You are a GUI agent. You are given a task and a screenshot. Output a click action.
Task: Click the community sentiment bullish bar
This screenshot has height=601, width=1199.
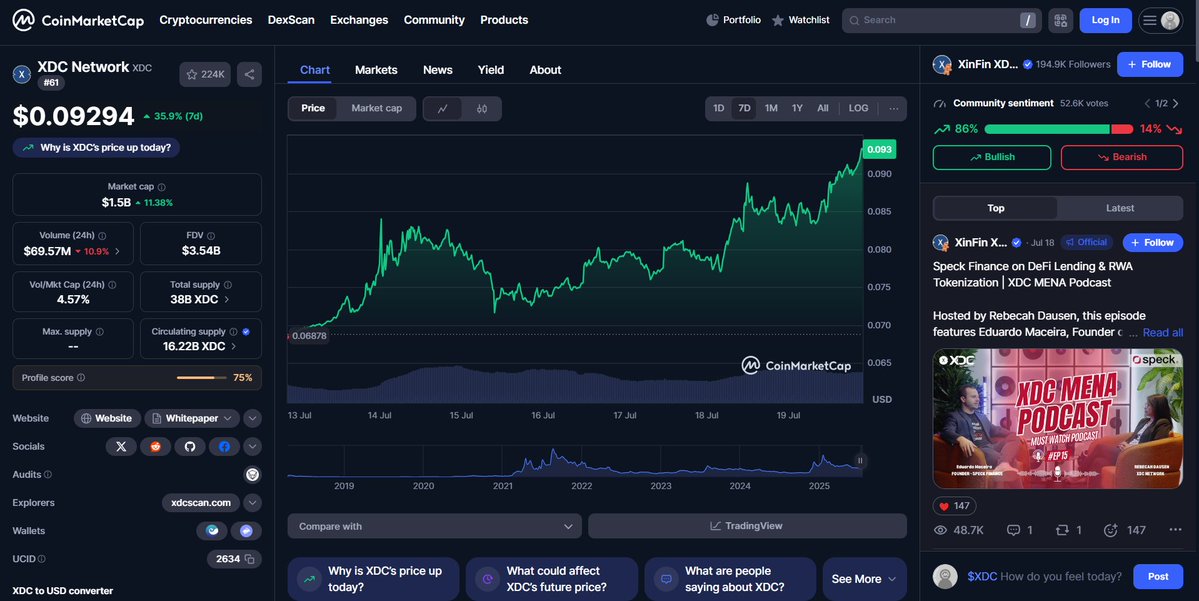click(1047, 129)
